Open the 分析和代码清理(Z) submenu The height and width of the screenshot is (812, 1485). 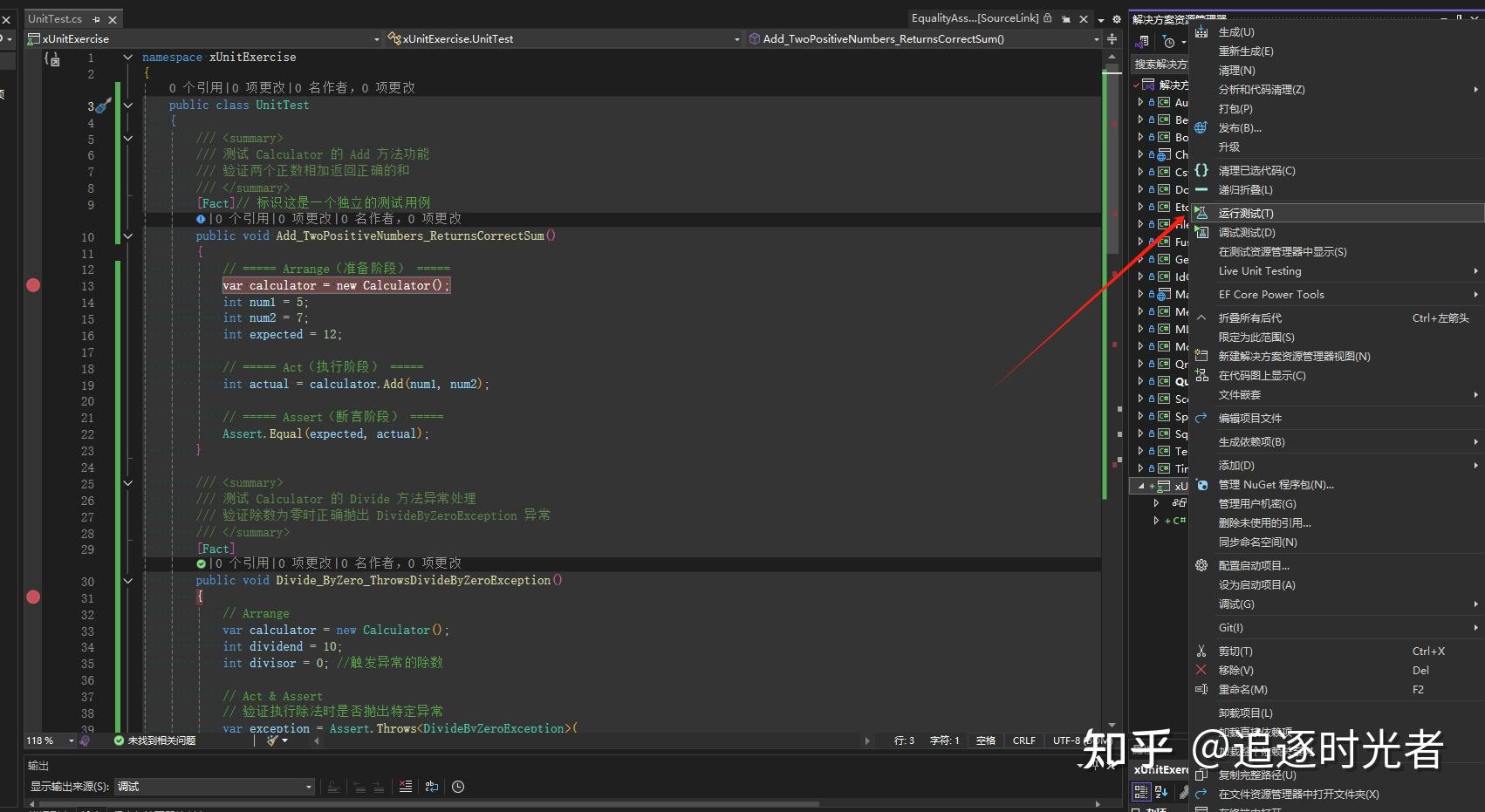pos(1338,90)
